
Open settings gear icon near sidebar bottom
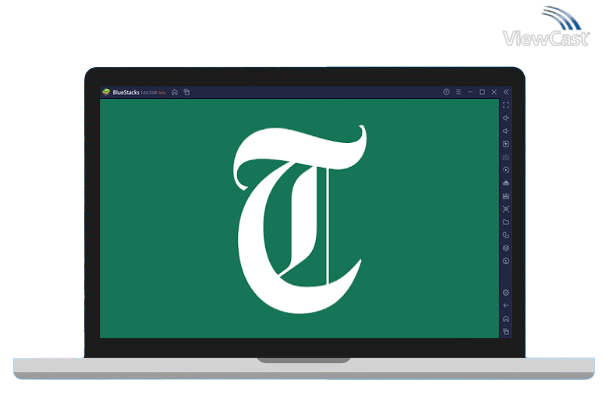(x=506, y=293)
